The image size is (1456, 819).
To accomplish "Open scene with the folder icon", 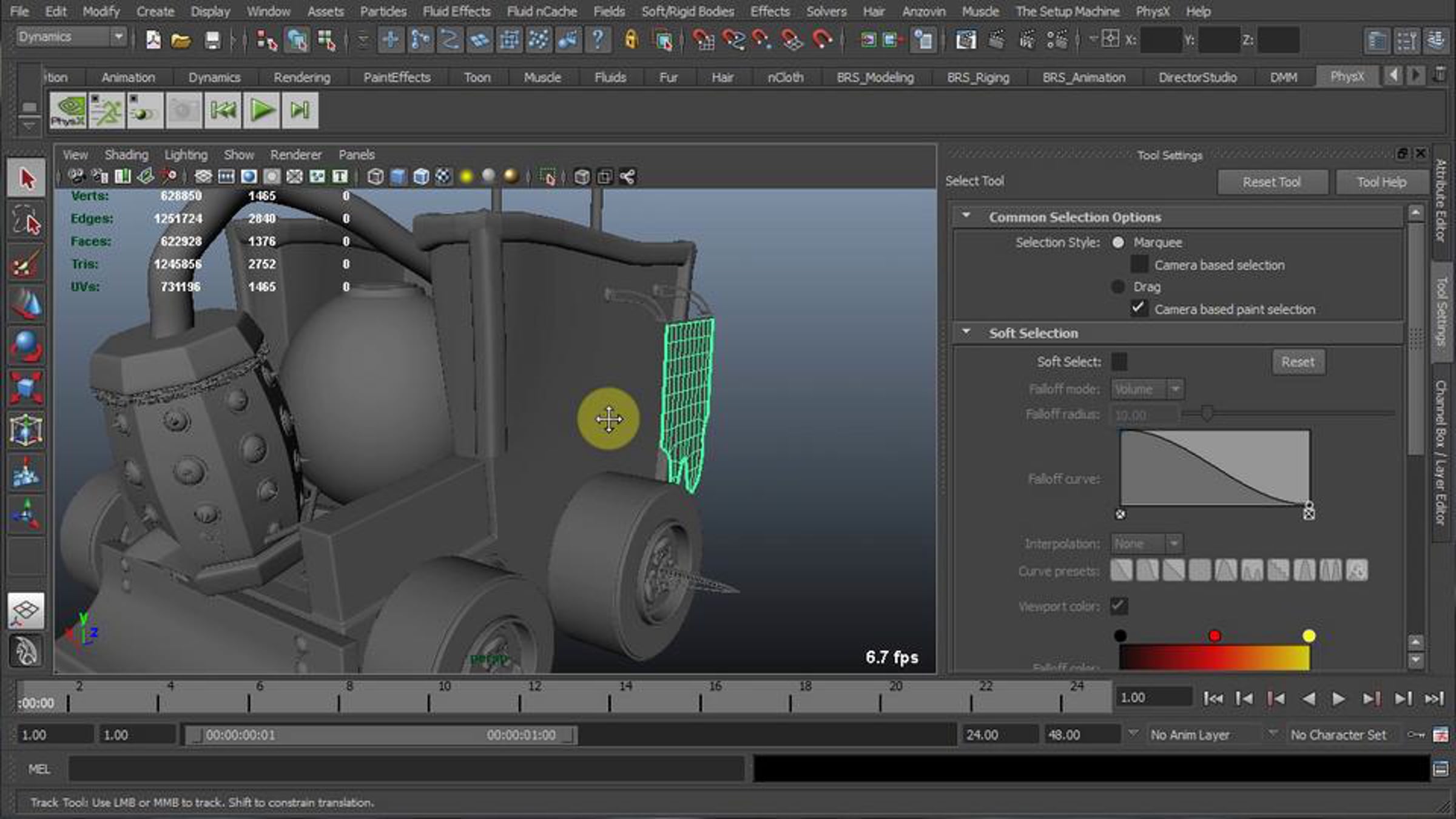I will point(180,40).
